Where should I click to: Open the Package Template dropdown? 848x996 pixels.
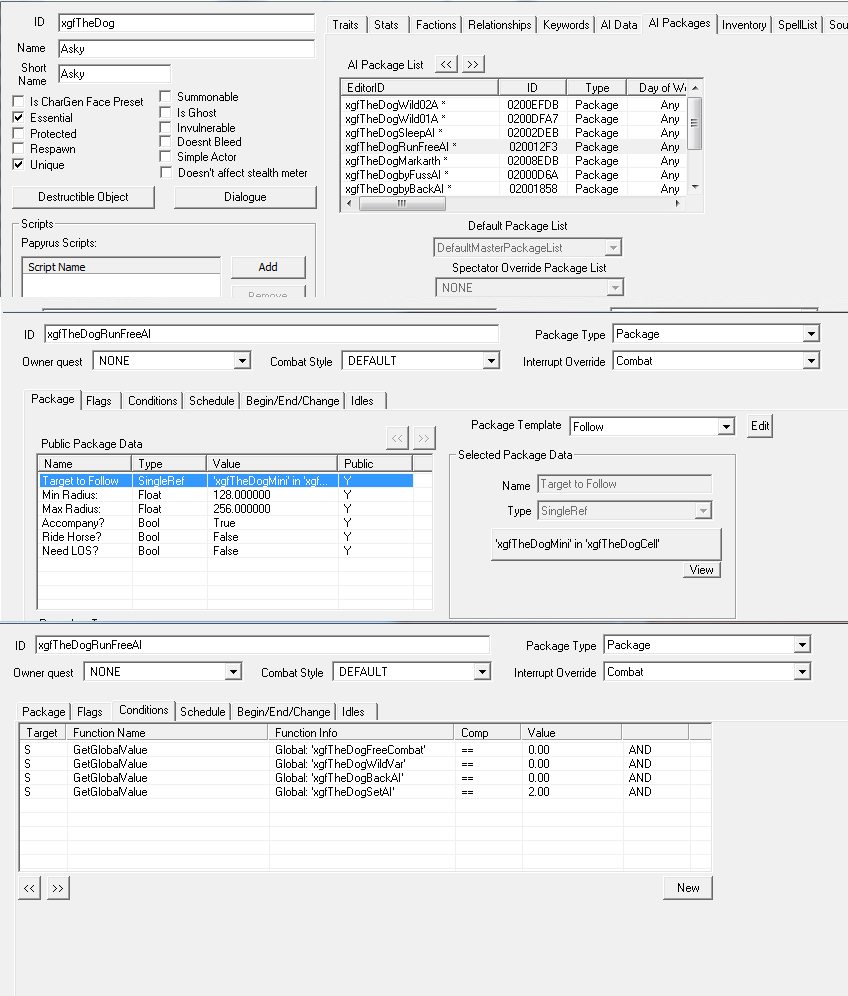coord(726,427)
